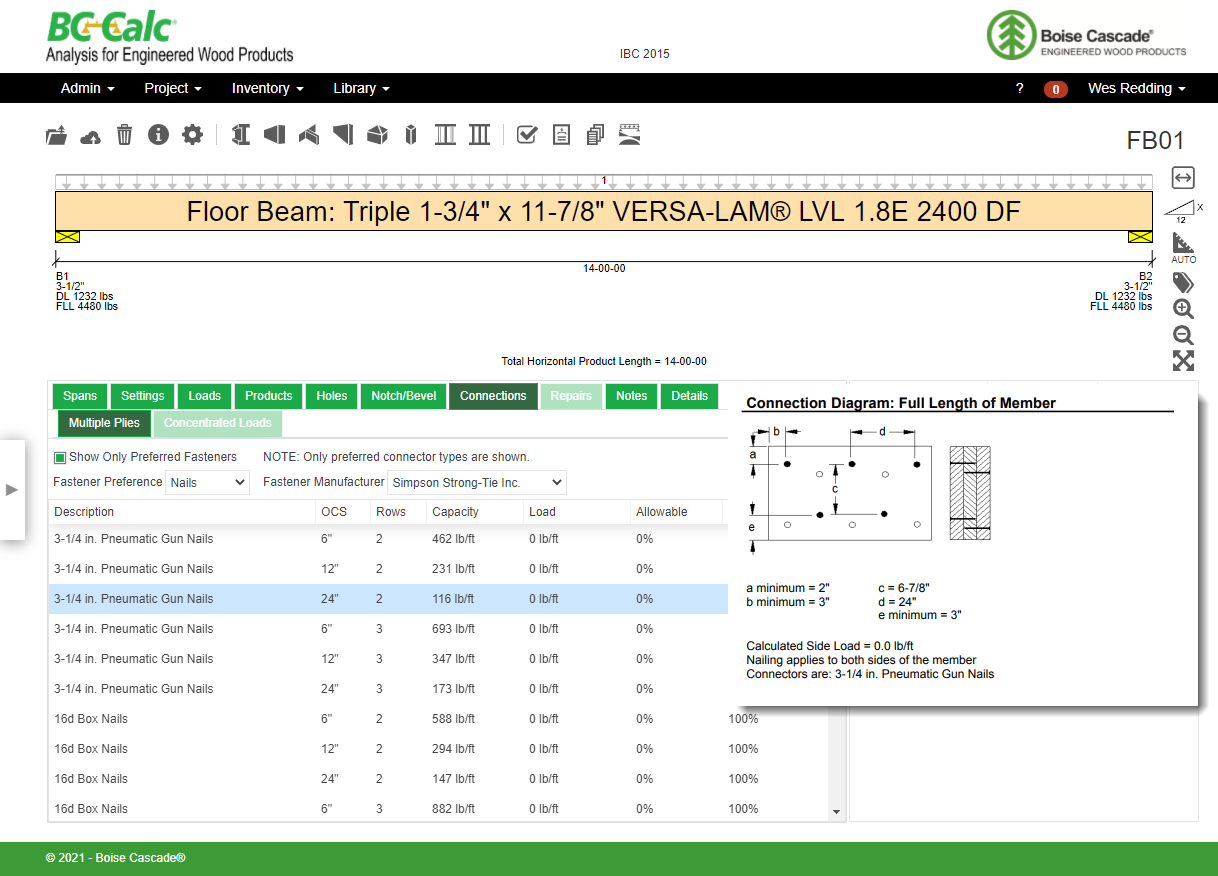The width and height of the screenshot is (1218, 876).
Task: Pick the solid trapezoid member icon left of the folded-panel icon
Action: pos(275,134)
